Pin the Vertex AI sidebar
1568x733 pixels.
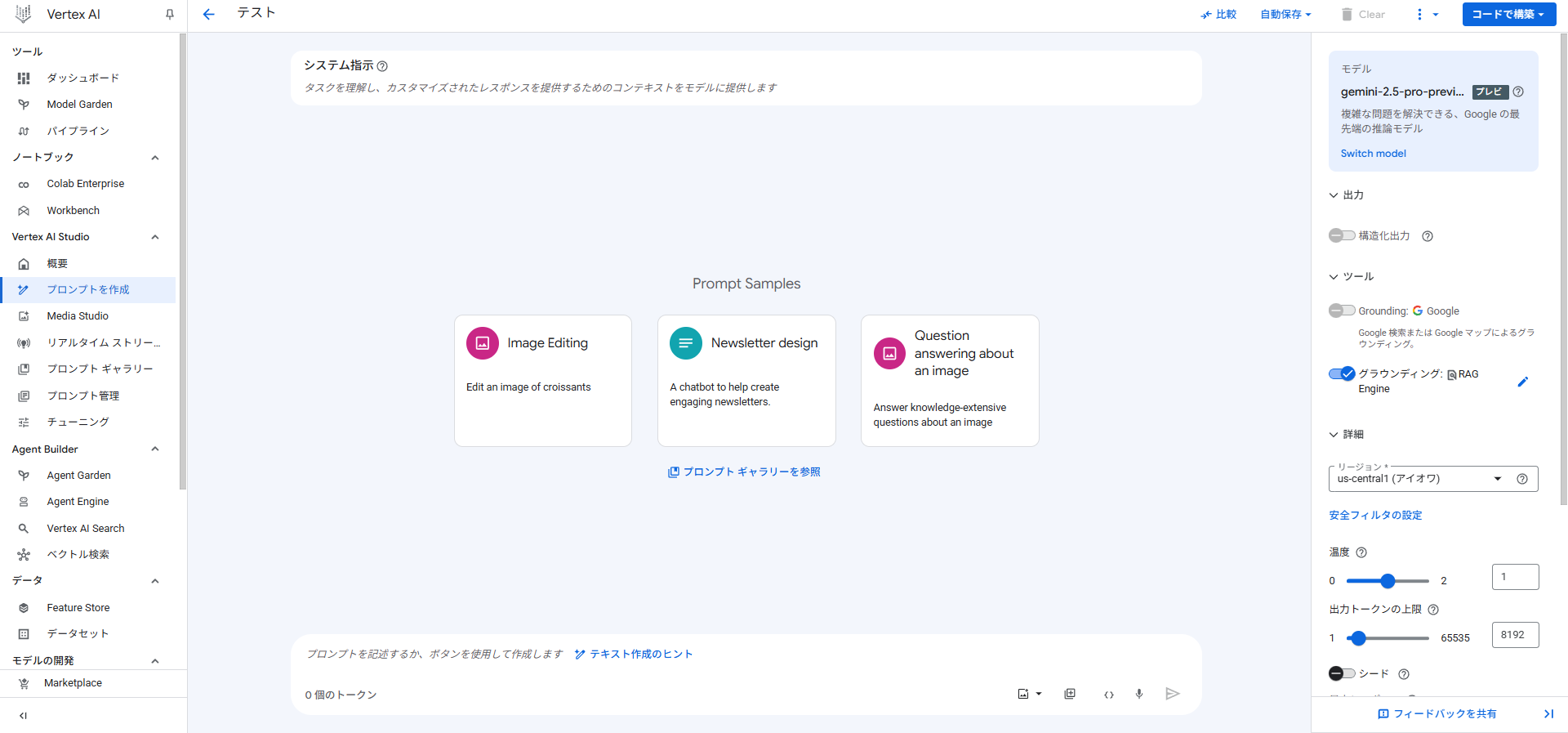click(x=170, y=14)
